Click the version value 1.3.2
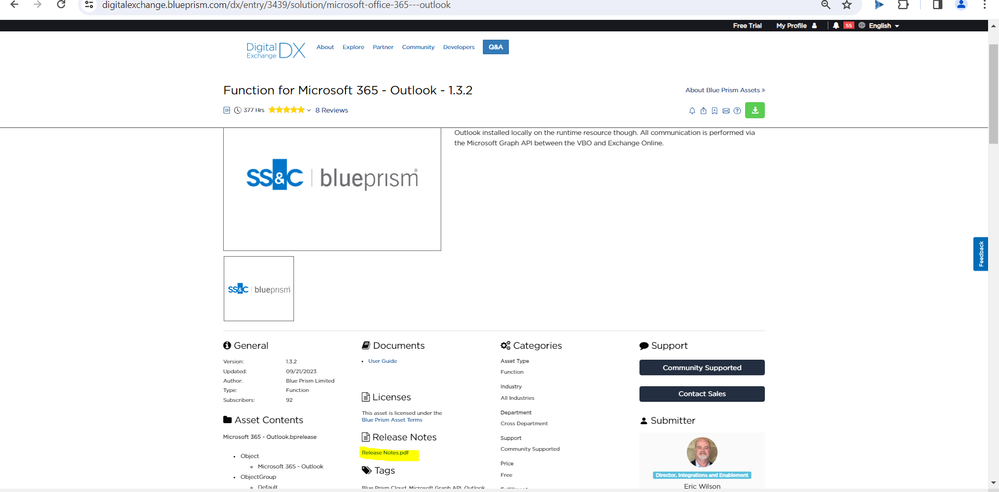 (x=291, y=361)
